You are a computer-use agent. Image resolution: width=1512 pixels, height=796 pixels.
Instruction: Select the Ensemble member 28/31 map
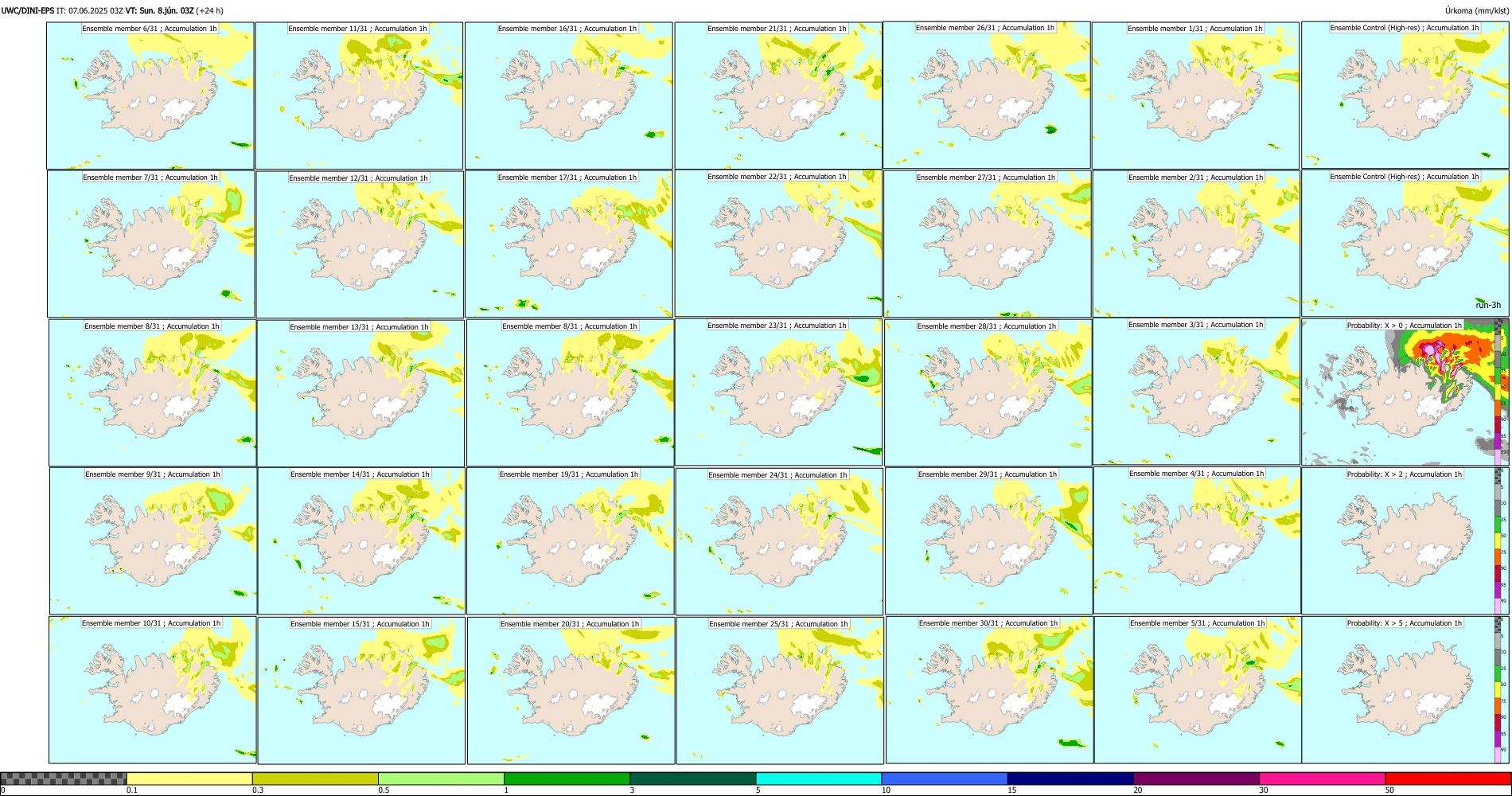pos(988,393)
